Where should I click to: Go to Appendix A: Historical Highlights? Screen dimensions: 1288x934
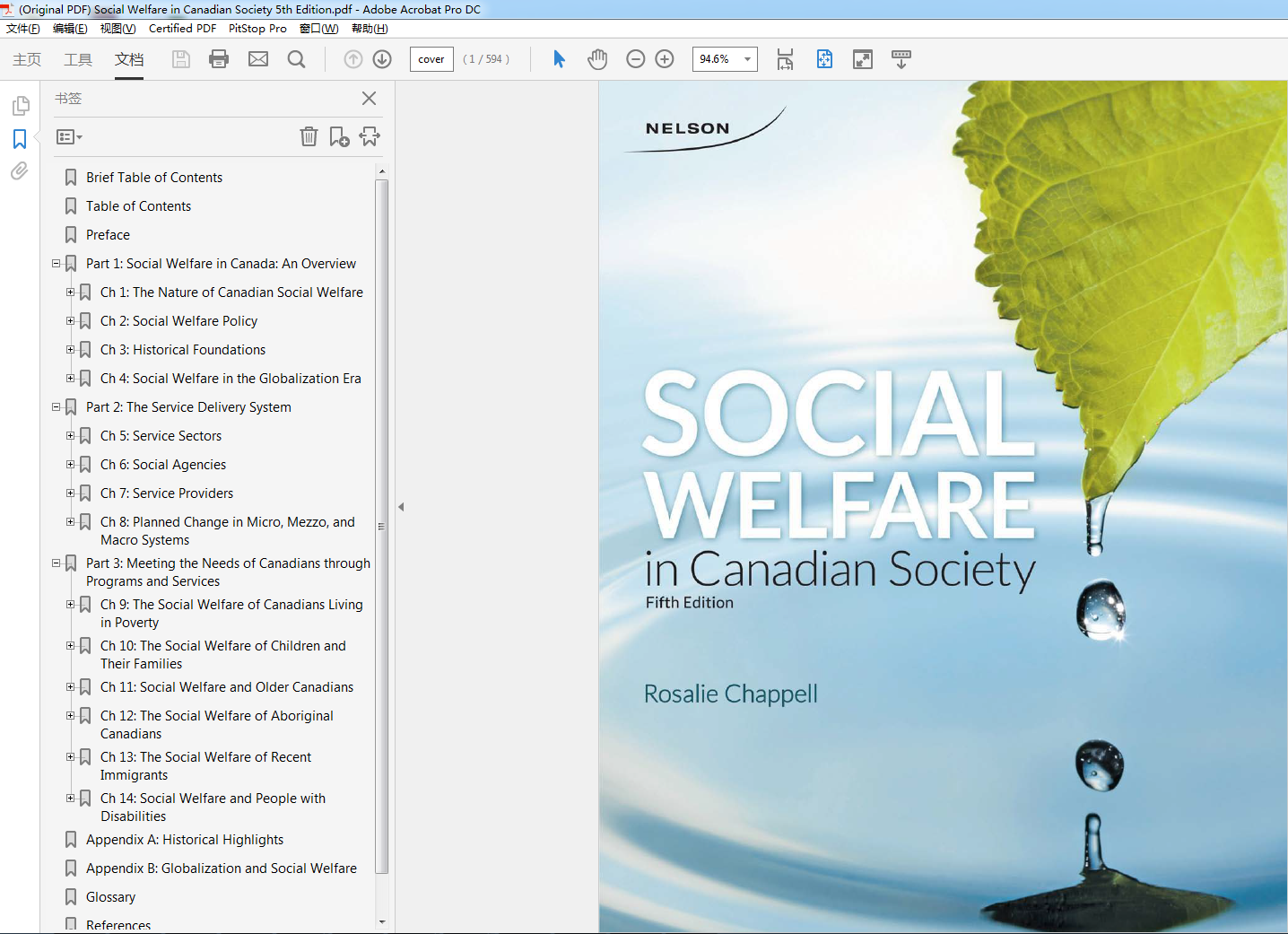(185, 840)
